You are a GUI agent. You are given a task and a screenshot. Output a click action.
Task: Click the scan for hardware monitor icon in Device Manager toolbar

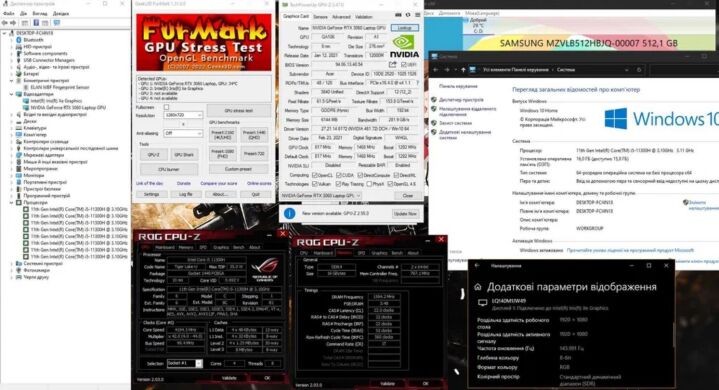coord(56,23)
